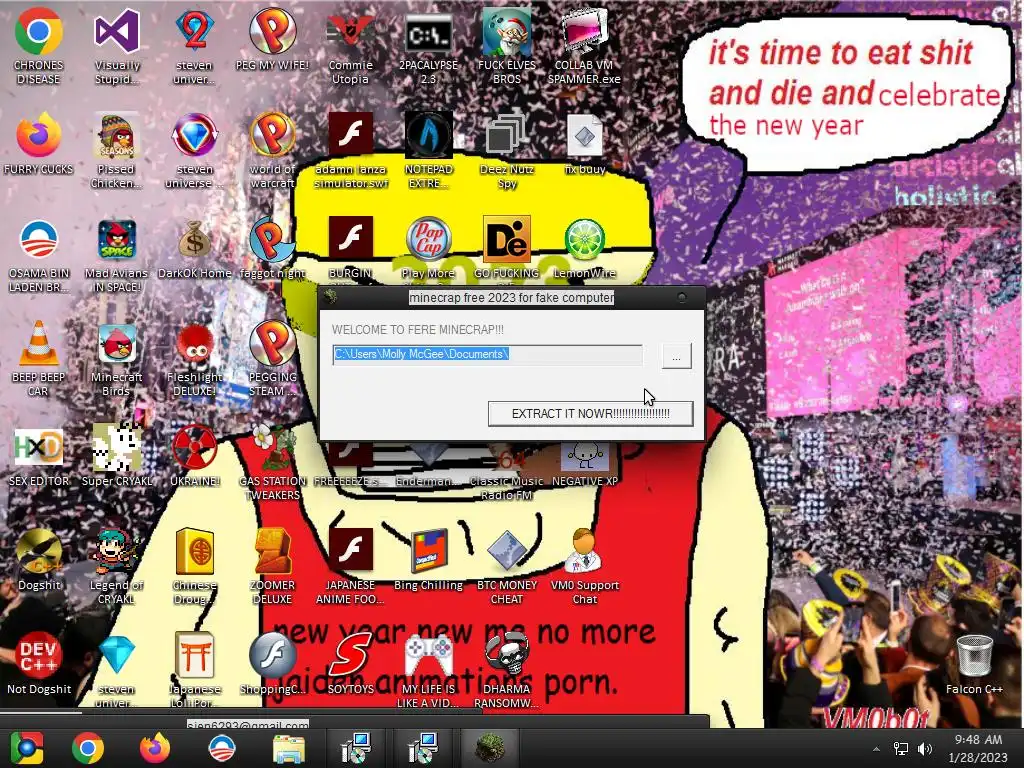Open the 9:48 AM clock in tray
This screenshot has height=768, width=1024.
point(978,748)
